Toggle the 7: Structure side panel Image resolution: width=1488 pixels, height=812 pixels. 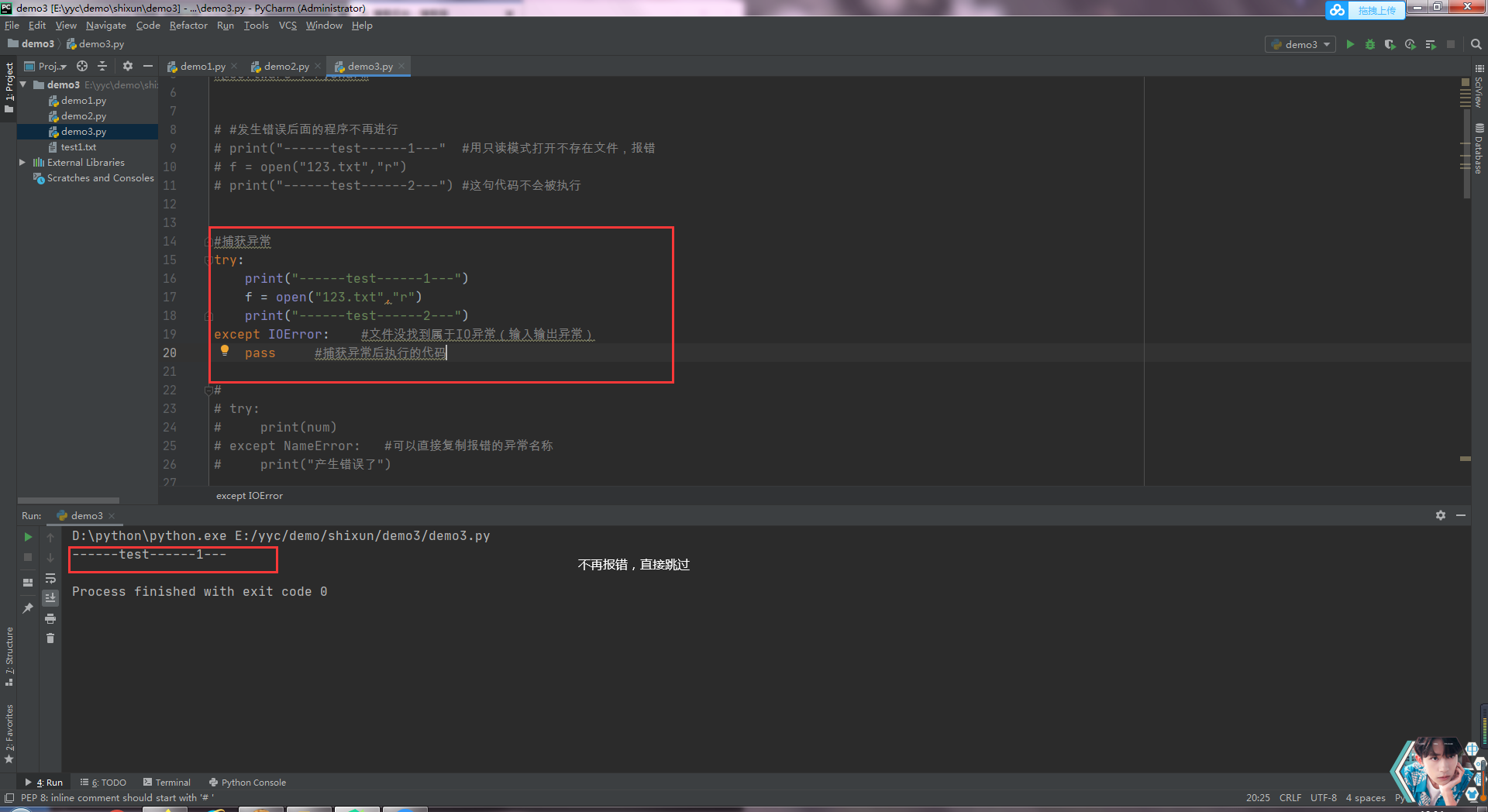9,657
